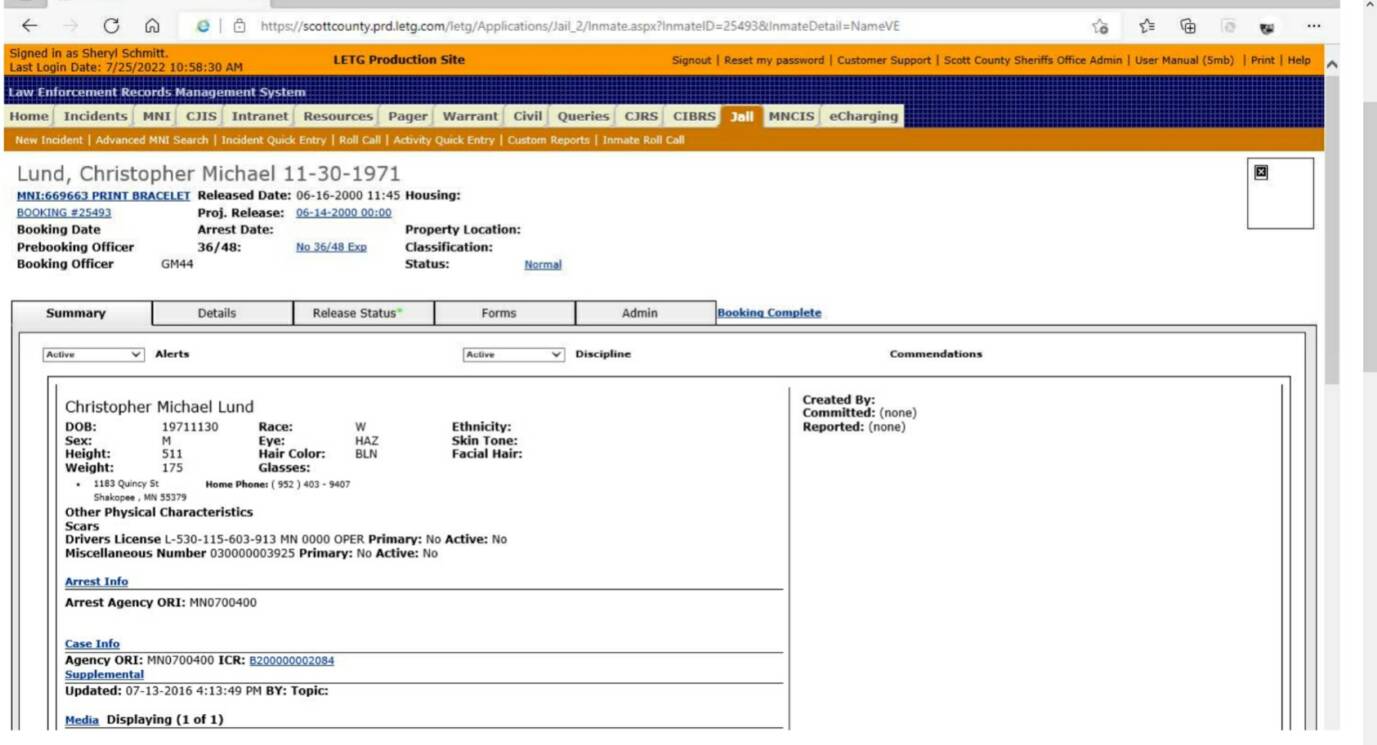Image resolution: width=1377 pixels, height=745 pixels.
Task: Open the browser home page icon
Action: 153,27
